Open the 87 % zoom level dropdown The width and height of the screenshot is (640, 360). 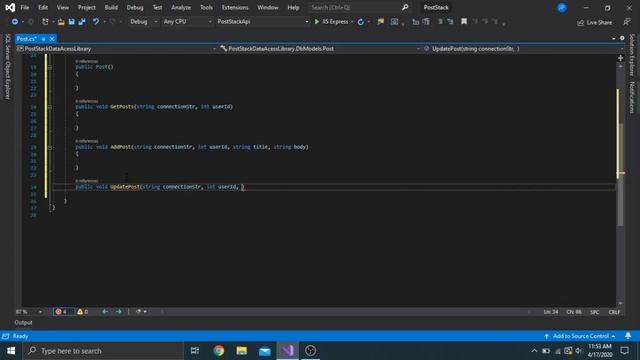pyautogui.click(x=29, y=311)
